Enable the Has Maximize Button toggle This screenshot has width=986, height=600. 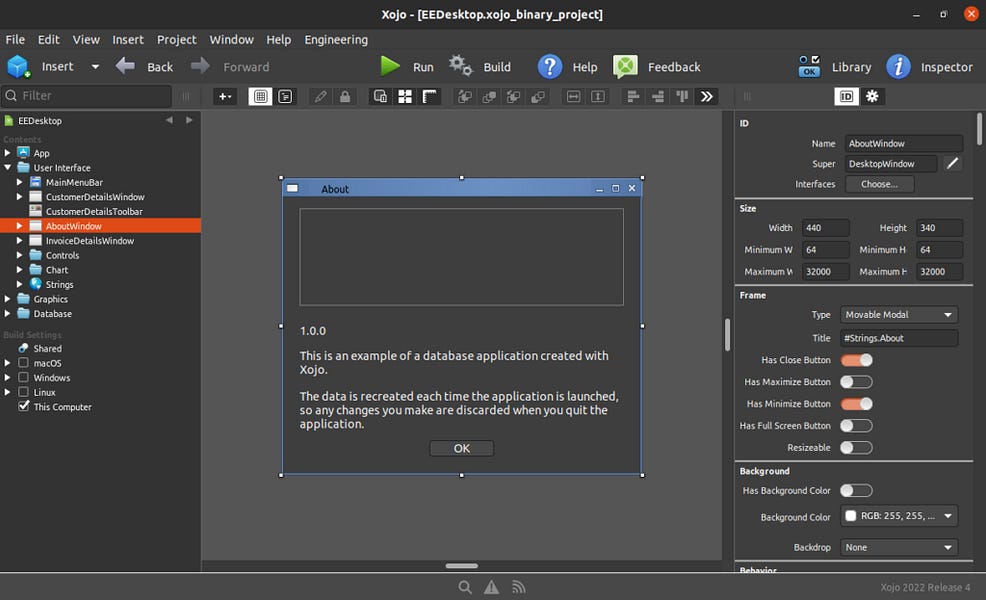[x=856, y=381]
